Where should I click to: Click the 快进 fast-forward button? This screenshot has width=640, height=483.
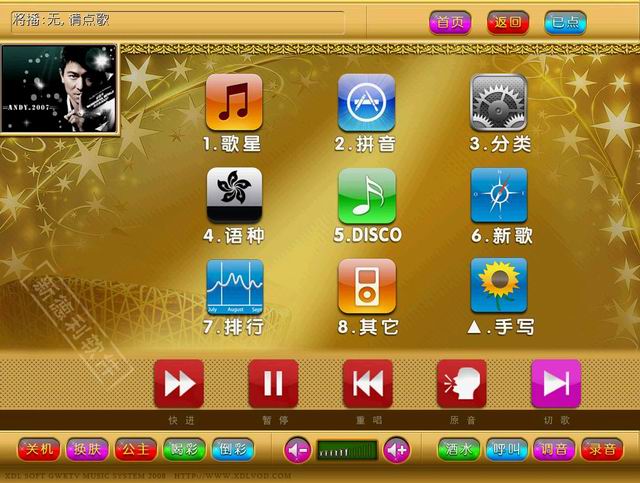(179, 384)
